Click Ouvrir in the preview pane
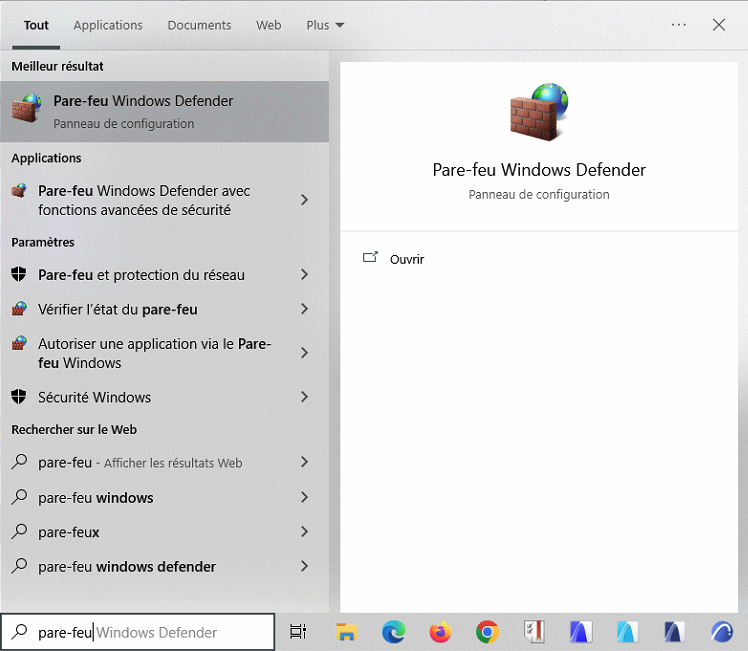748x651 pixels. 406,259
